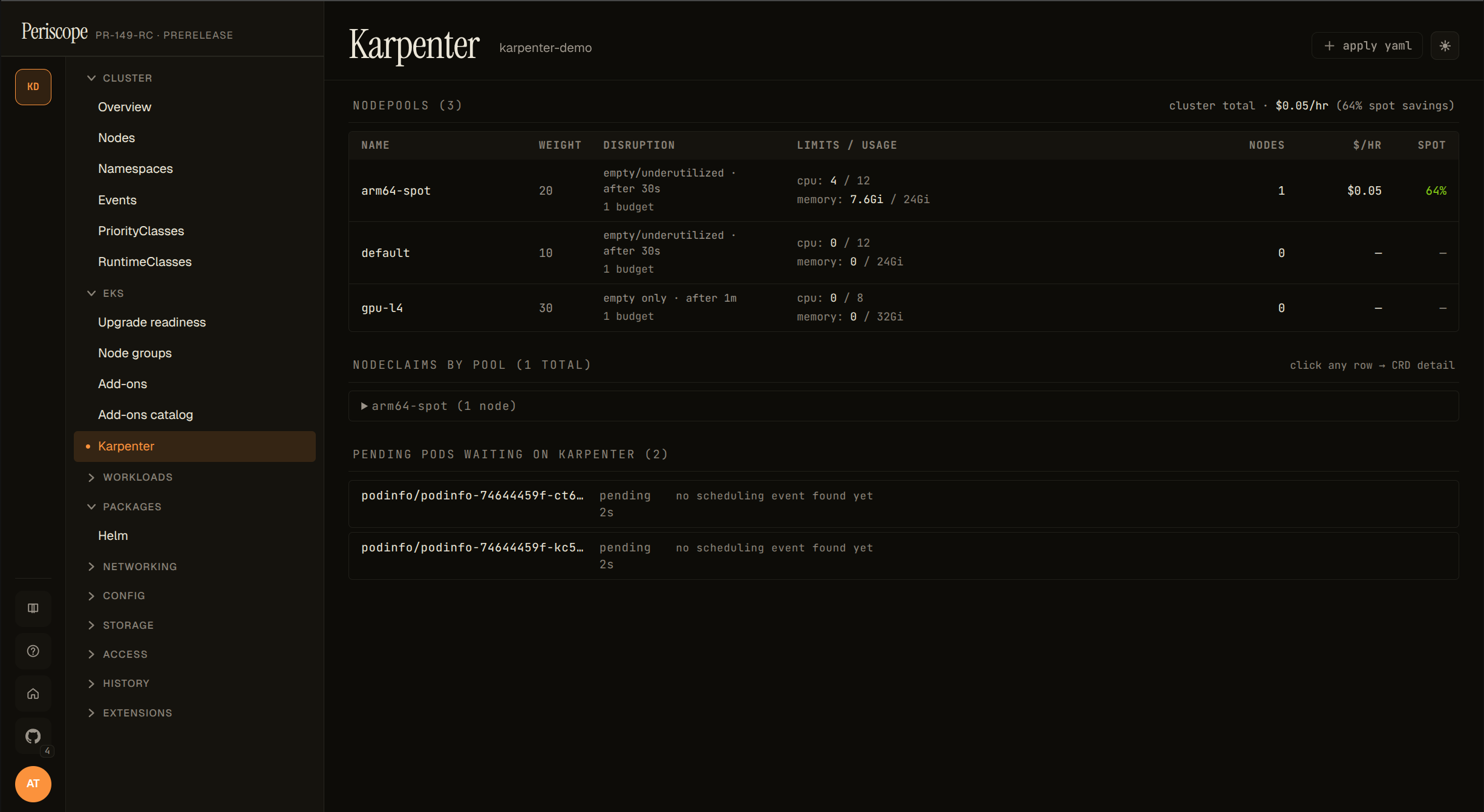Open the help question-mark icon
The width and height of the screenshot is (1484, 812).
[33, 651]
